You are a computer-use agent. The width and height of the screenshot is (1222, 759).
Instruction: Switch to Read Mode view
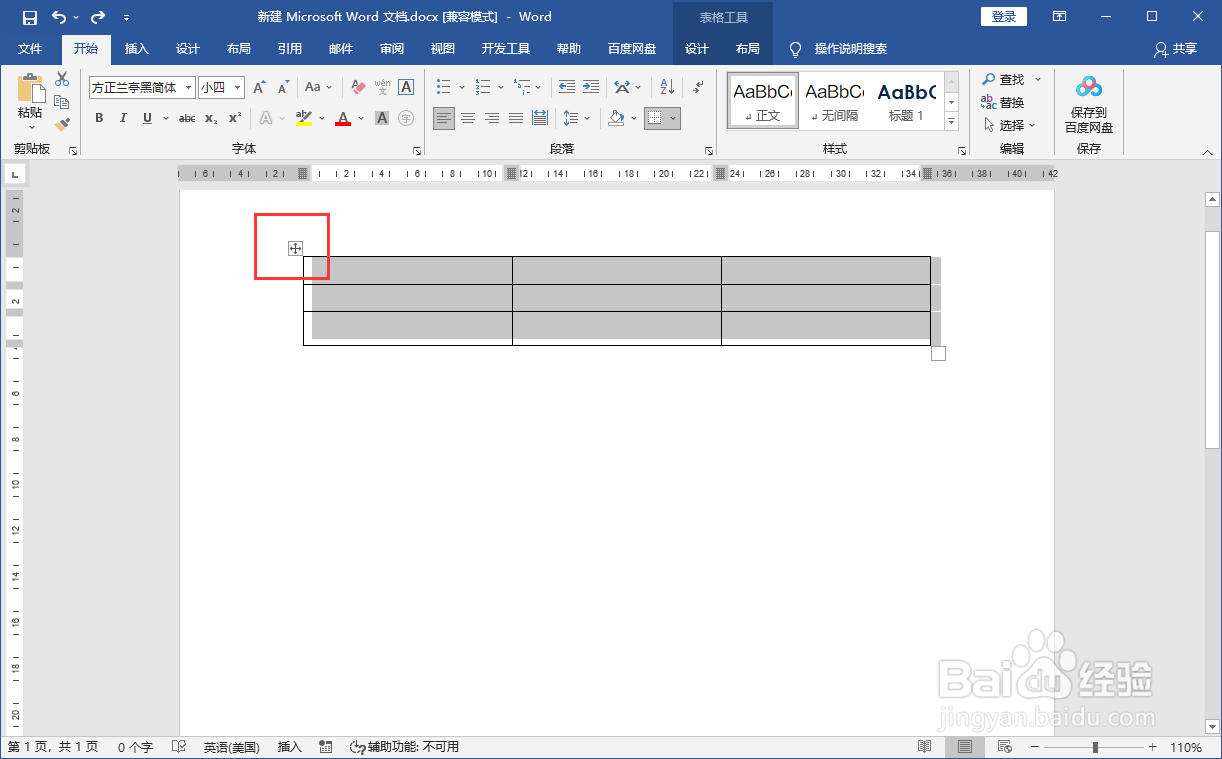(925, 747)
